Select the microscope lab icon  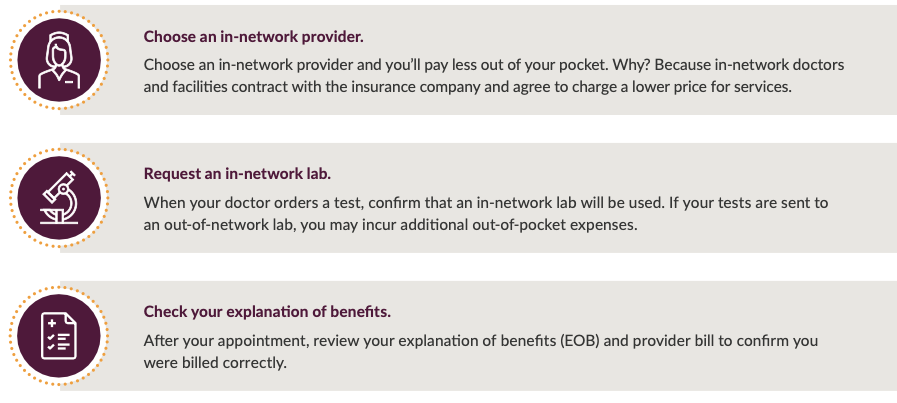(x=59, y=198)
